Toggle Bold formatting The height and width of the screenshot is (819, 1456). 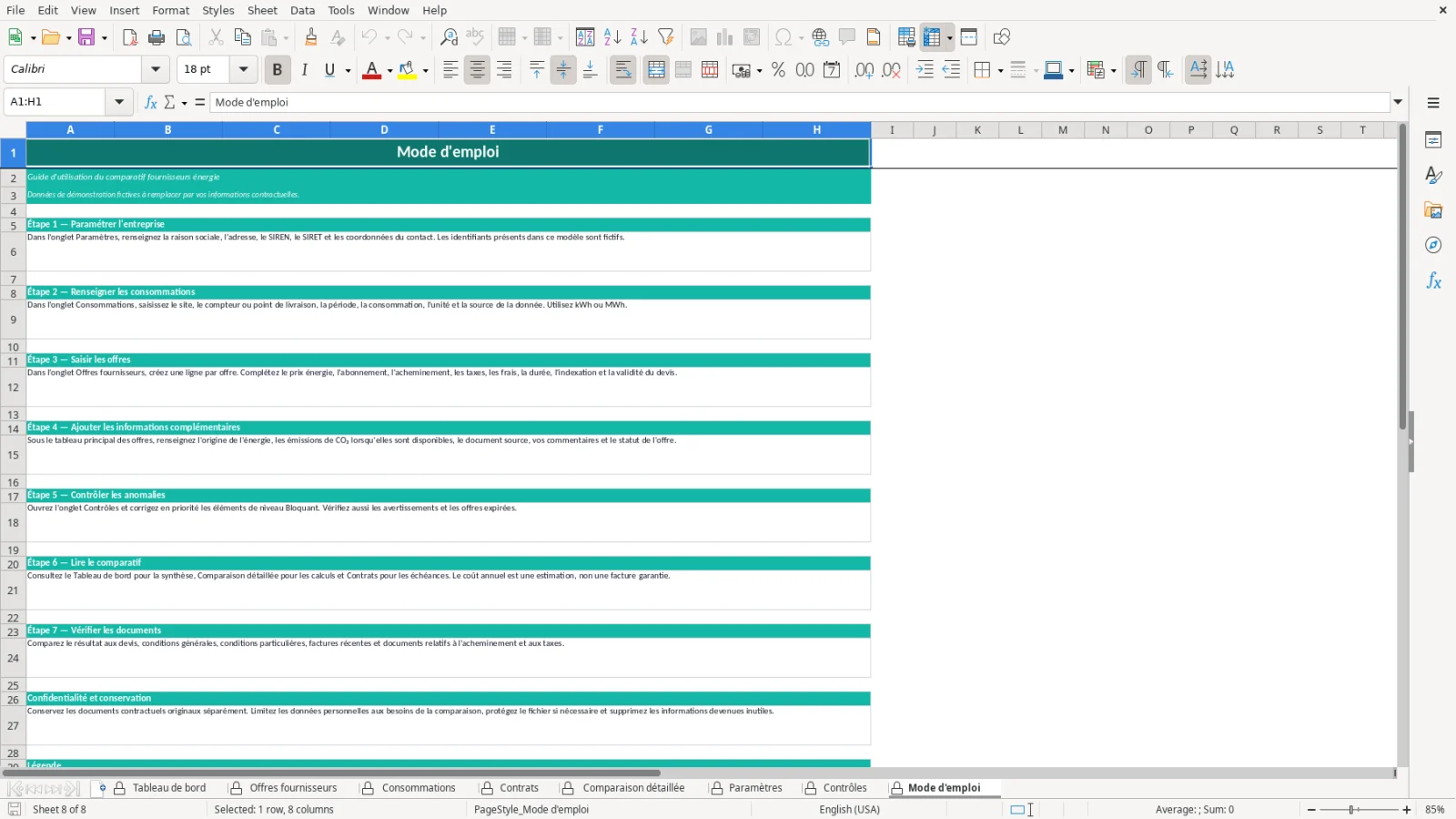(278, 70)
